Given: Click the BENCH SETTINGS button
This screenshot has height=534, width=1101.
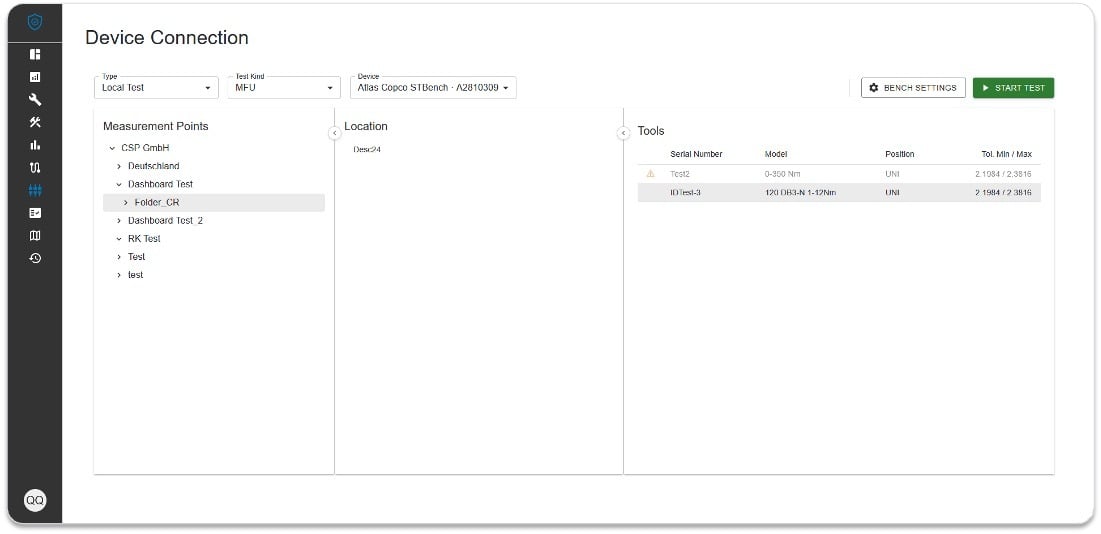Looking at the screenshot, I should (x=913, y=88).
